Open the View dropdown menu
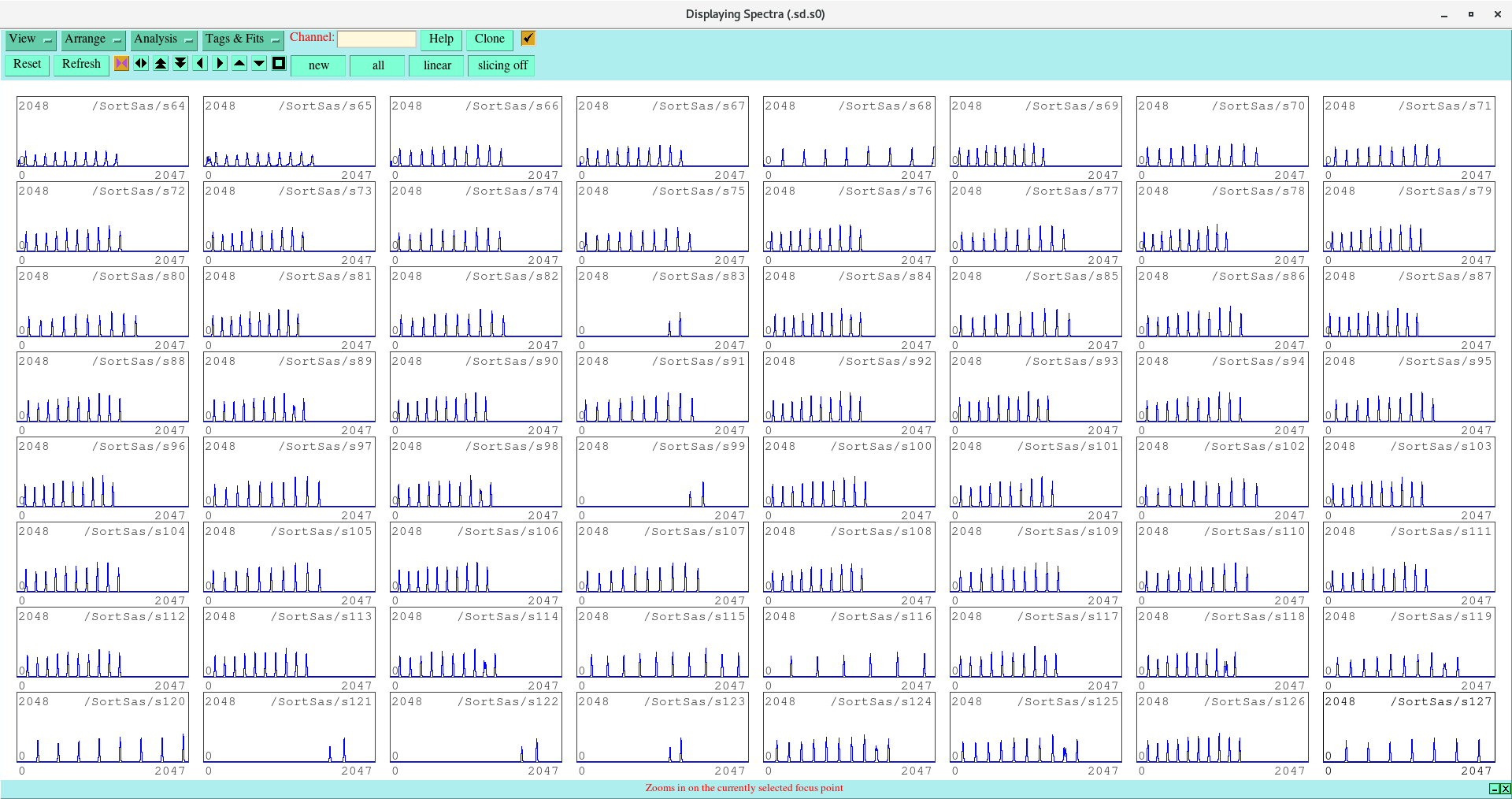Image resolution: width=1512 pixels, height=799 pixels. [x=30, y=39]
